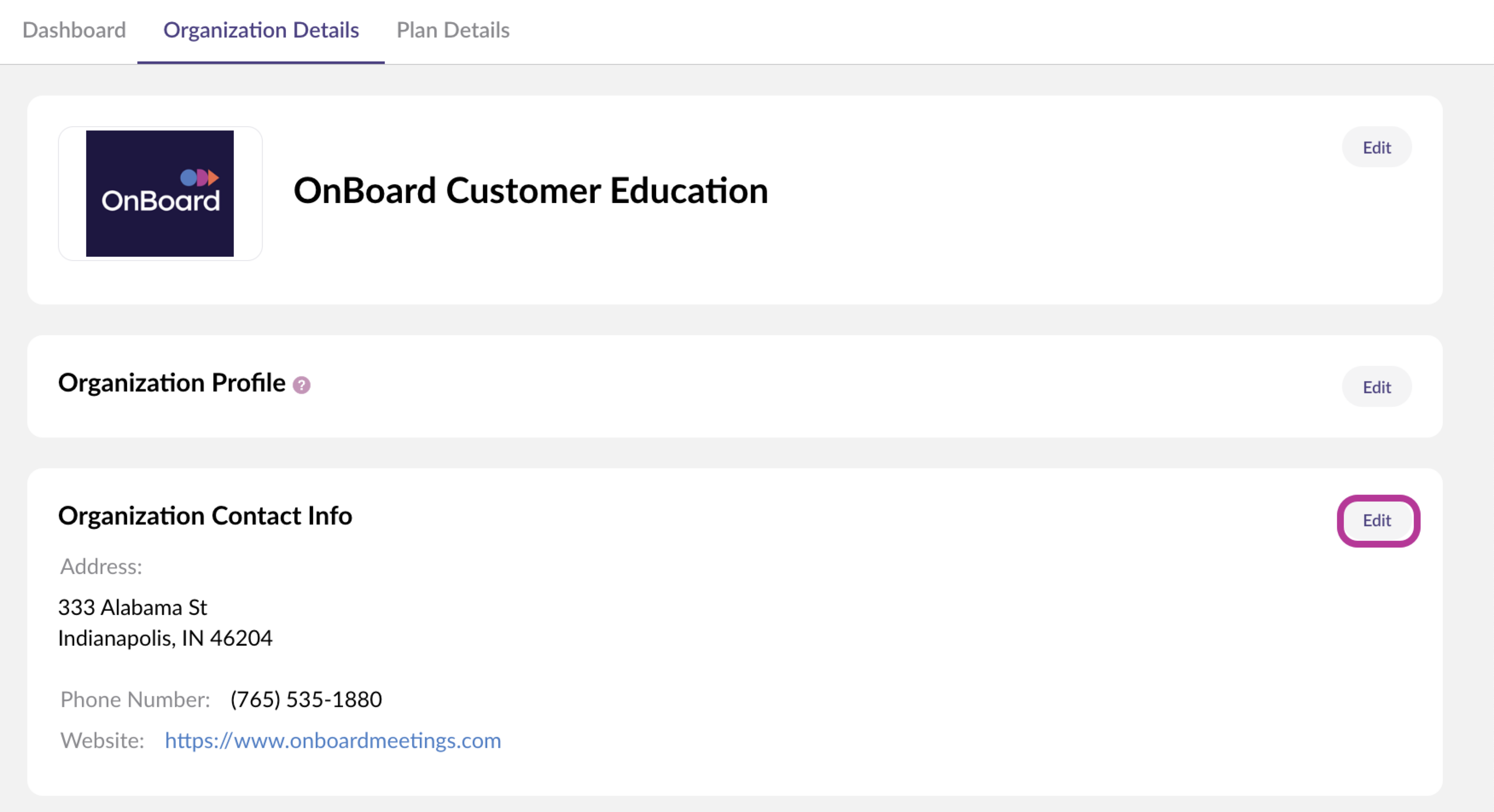Select the Organization Details tab
Image resolution: width=1494 pixels, height=812 pixels.
(x=261, y=30)
